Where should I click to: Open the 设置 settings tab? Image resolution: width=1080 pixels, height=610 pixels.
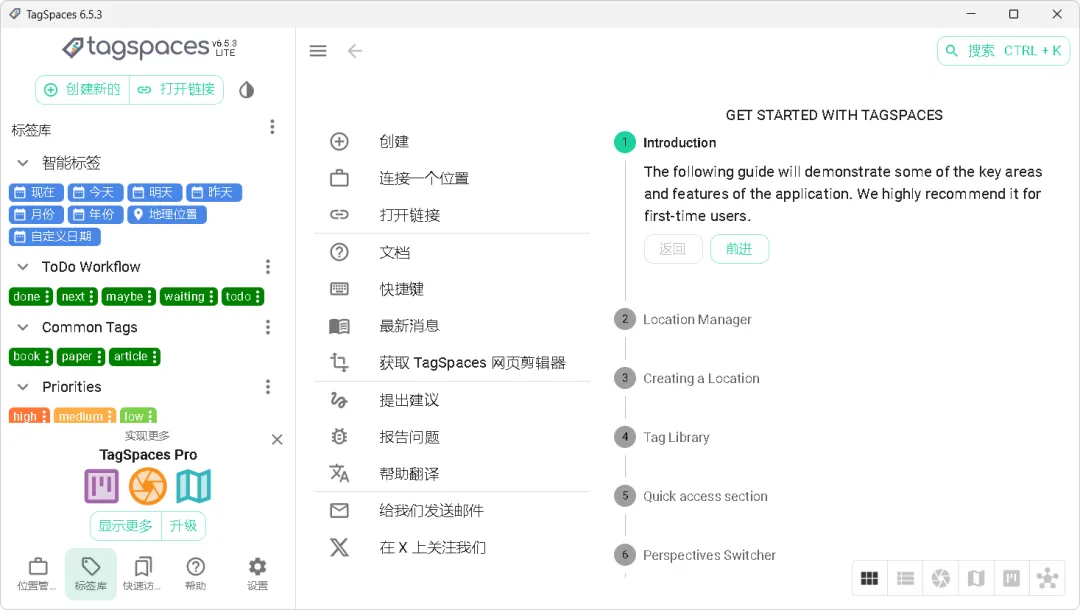click(258, 574)
